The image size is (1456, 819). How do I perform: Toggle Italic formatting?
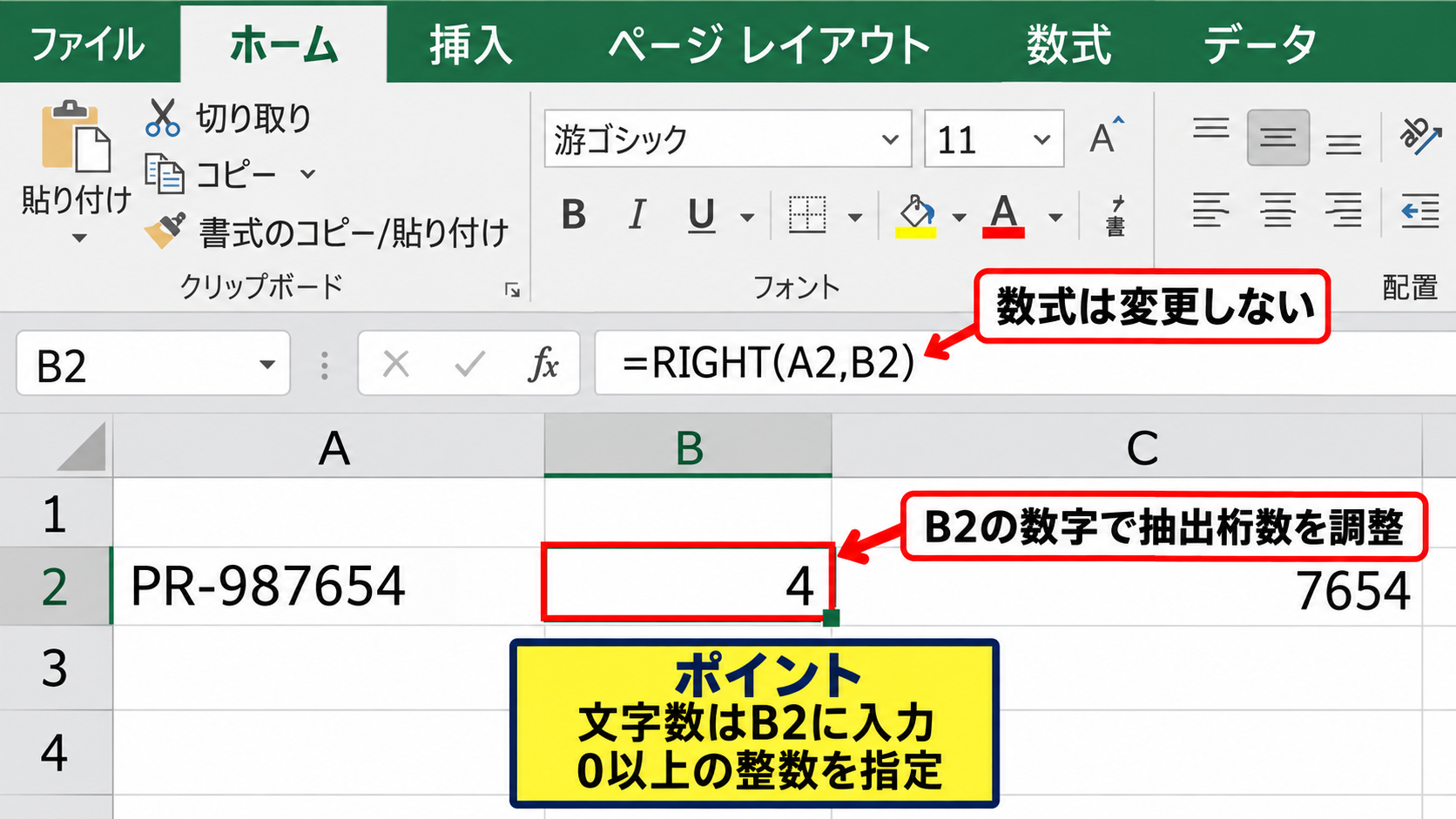tap(637, 215)
